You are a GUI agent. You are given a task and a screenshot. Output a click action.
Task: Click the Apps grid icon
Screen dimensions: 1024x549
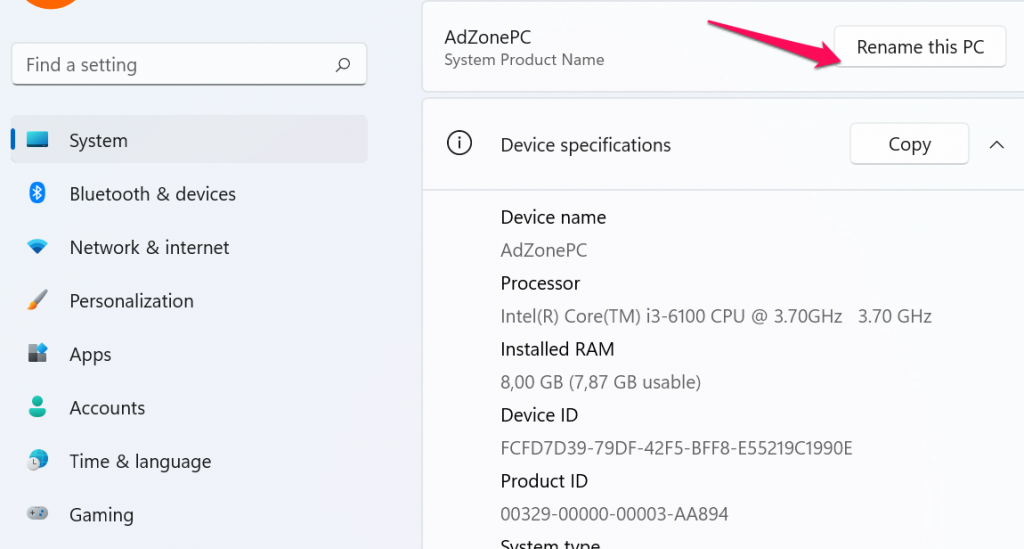37,353
